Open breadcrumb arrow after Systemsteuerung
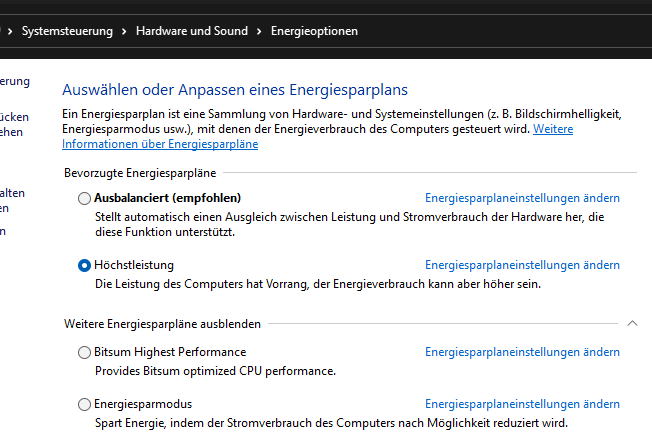The image size is (652, 445). [x=124, y=31]
